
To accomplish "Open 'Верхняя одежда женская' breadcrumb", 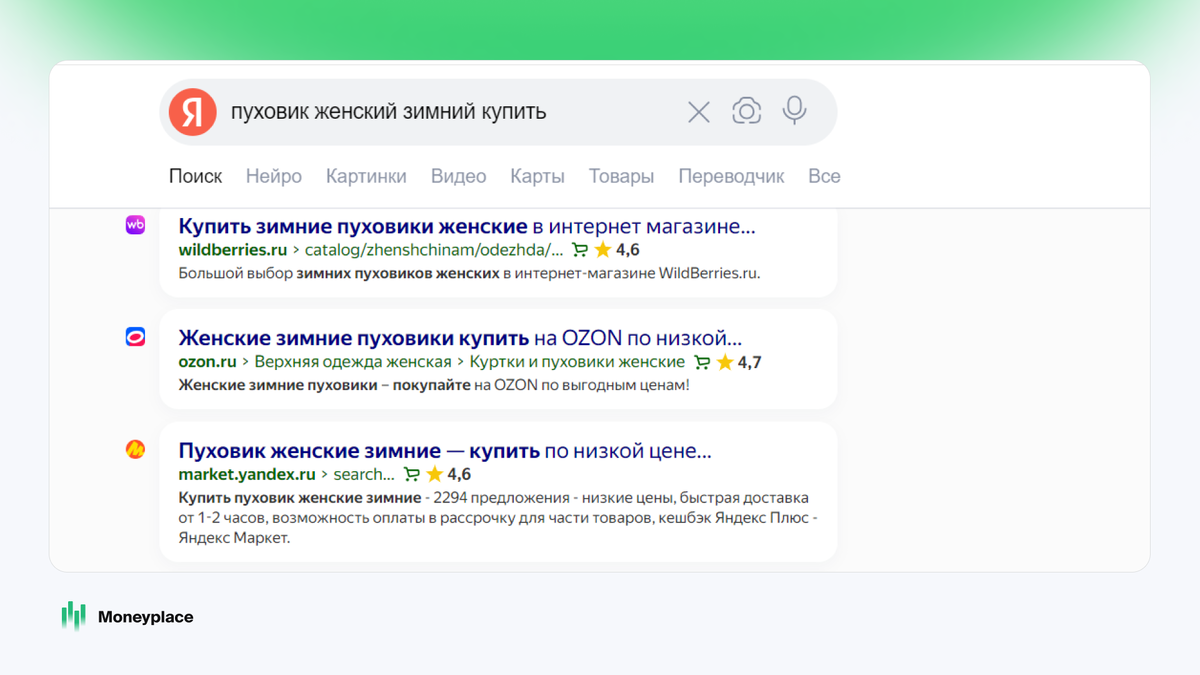I will tap(353, 362).
